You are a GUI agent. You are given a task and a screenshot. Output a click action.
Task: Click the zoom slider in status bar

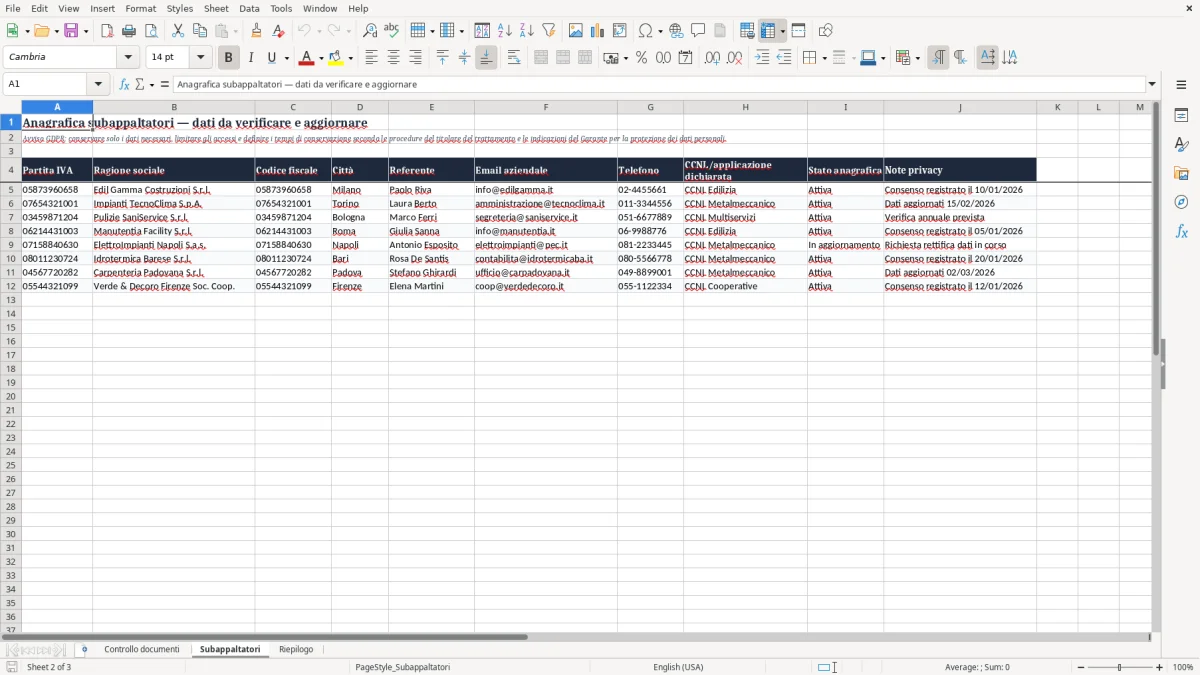click(1120, 667)
